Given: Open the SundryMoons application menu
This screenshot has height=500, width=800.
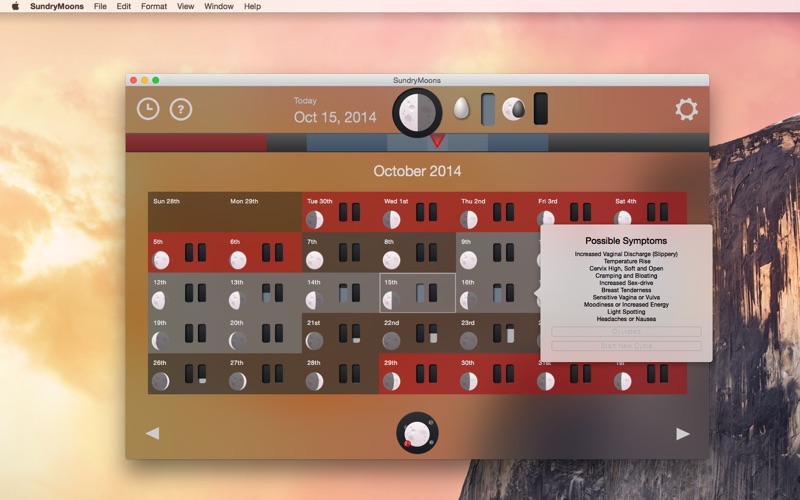Looking at the screenshot, I should [57, 6].
